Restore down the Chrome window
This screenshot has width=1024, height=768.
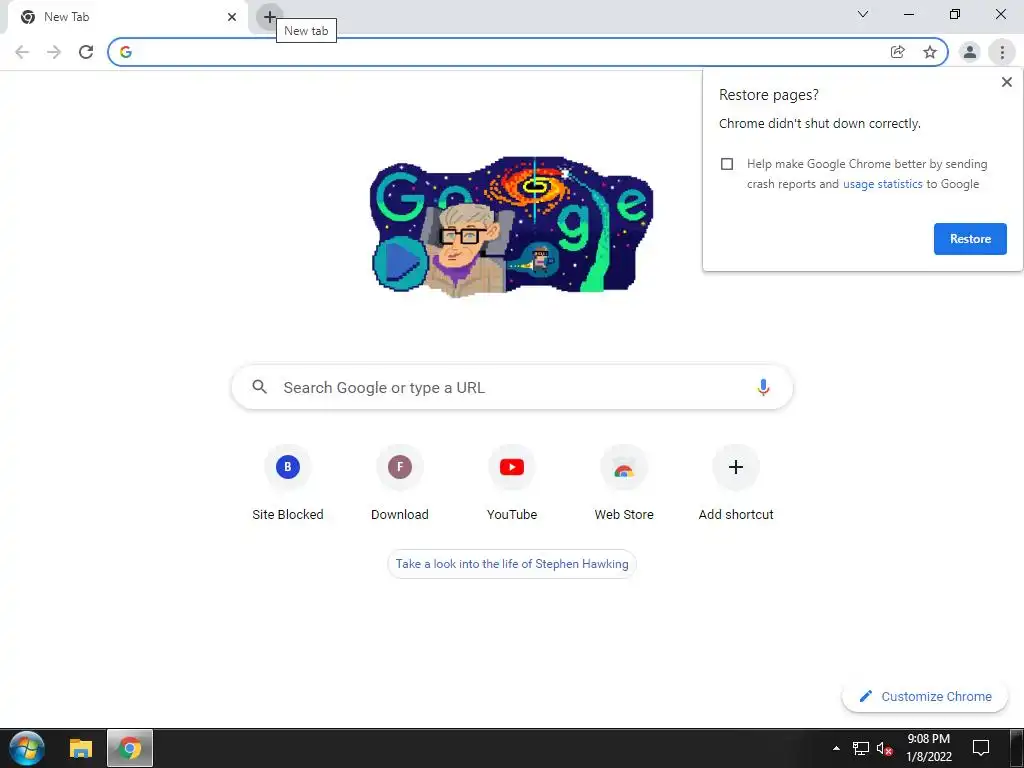(955, 14)
